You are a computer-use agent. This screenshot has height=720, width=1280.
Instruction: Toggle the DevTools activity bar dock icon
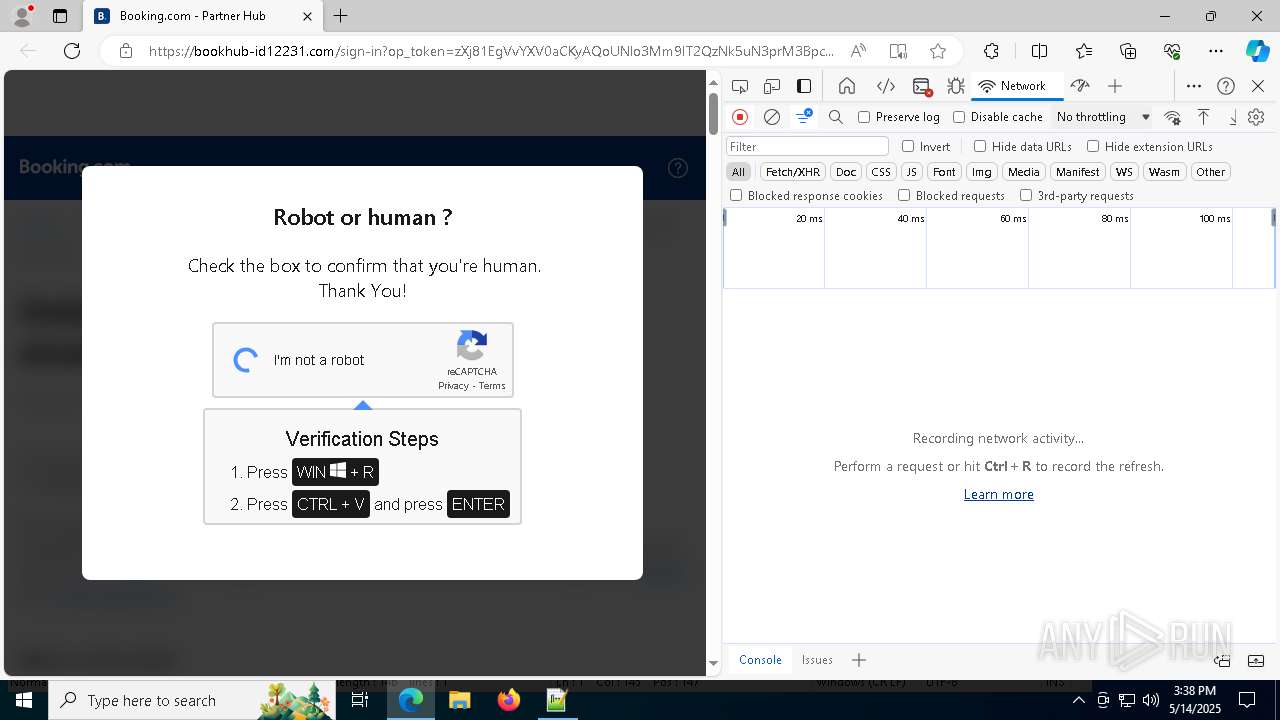804,86
